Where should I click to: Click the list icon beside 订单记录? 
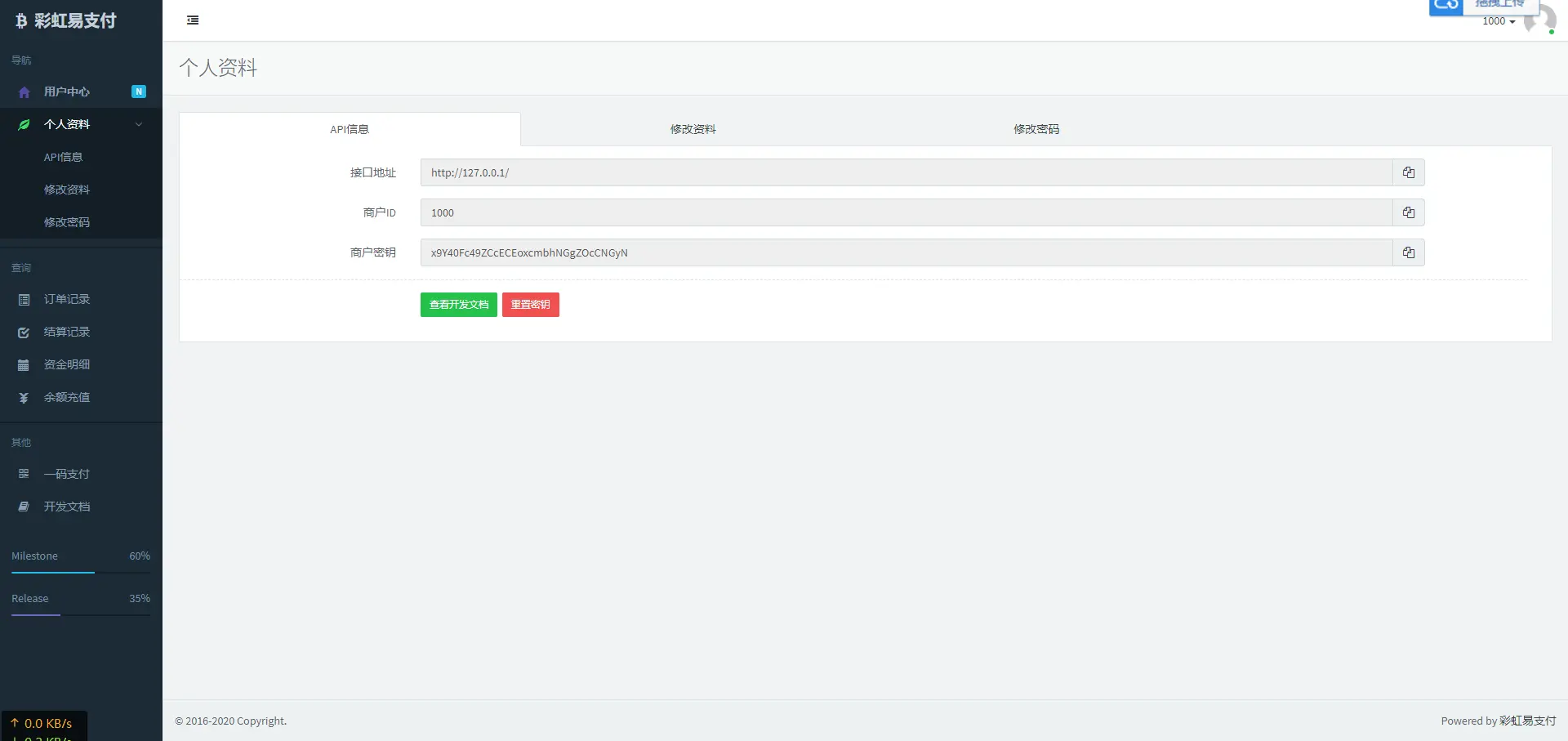[x=24, y=300]
